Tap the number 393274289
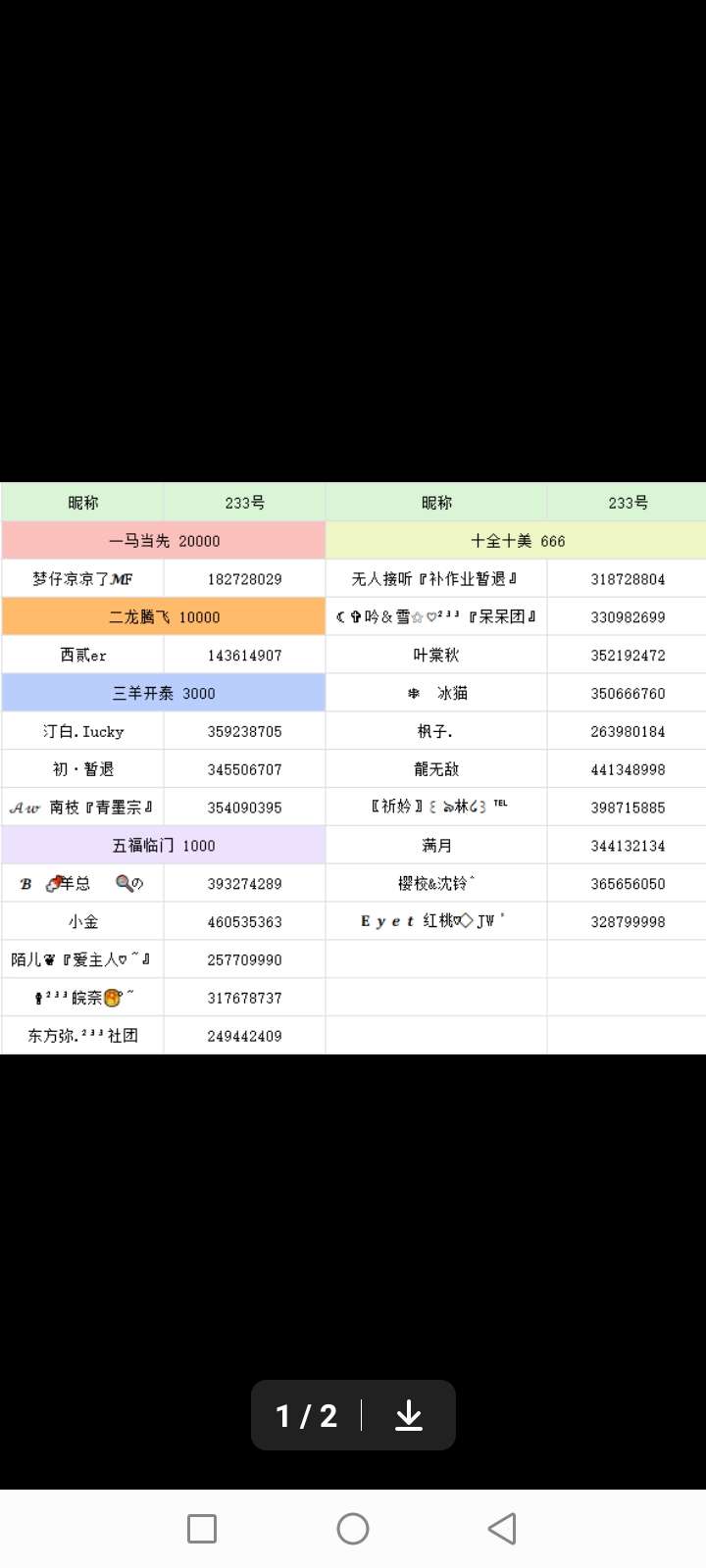The width and height of the screenshot is (706, 1568). [244, 884]
